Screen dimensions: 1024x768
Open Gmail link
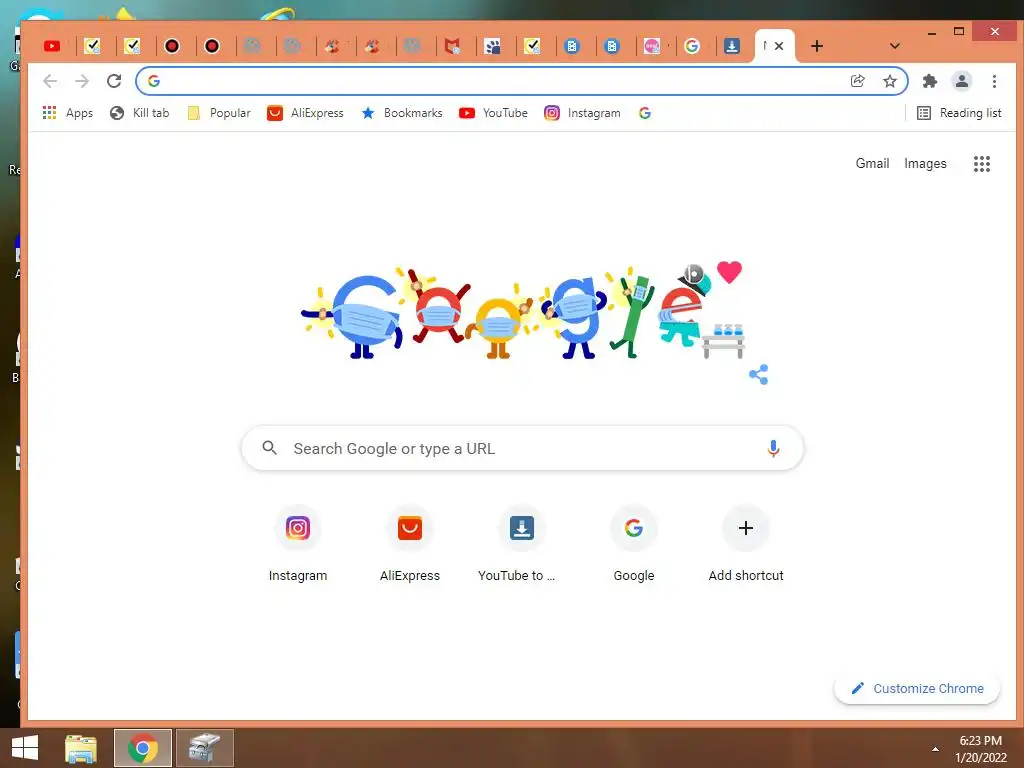872,163
